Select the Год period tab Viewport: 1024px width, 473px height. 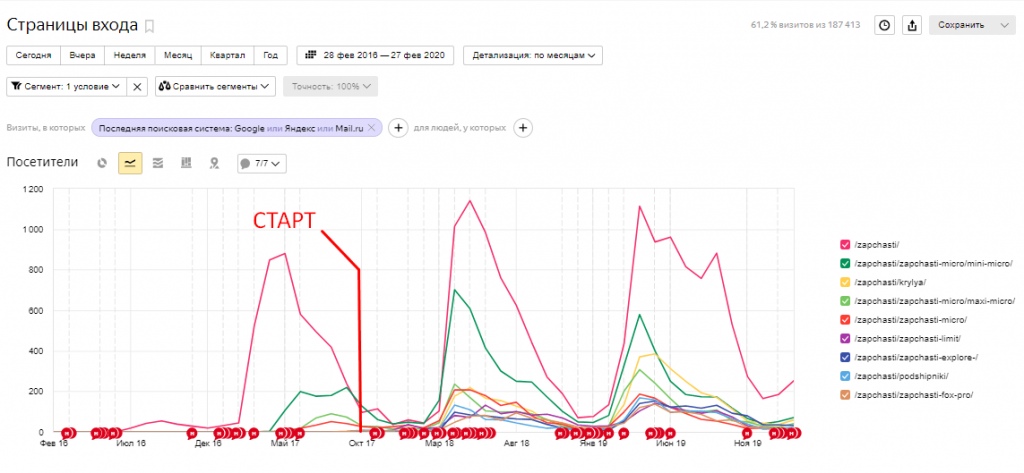[x=270, y=55]
